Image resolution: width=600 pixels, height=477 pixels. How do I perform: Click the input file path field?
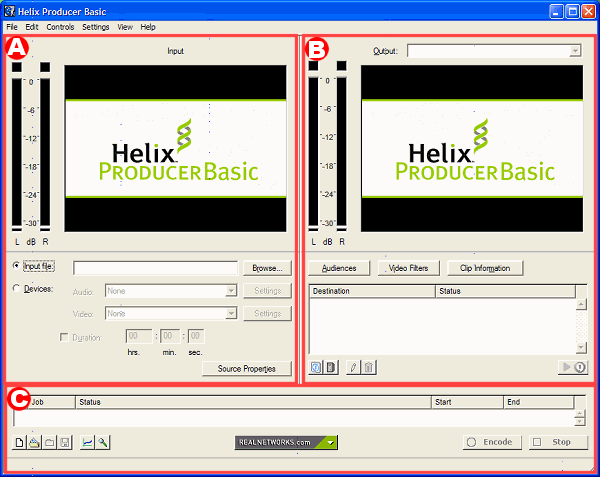coord(155,268)
